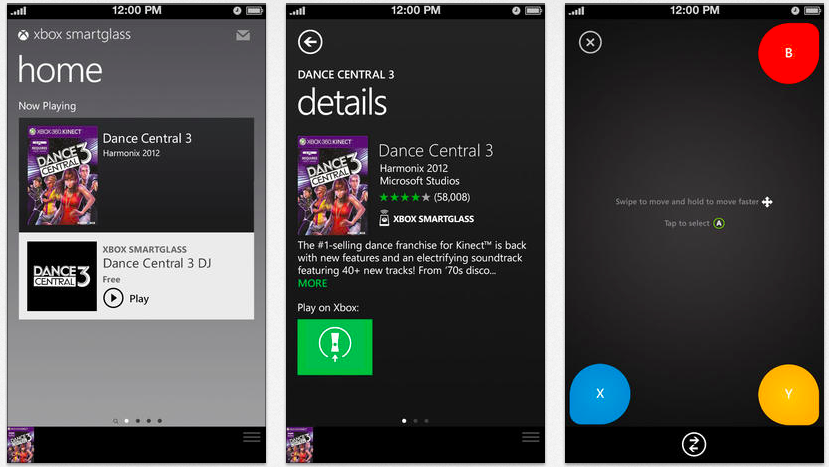
Task: Tap now-playing thumbnail in home bottom bar
Action: click(x=21, y=445)
